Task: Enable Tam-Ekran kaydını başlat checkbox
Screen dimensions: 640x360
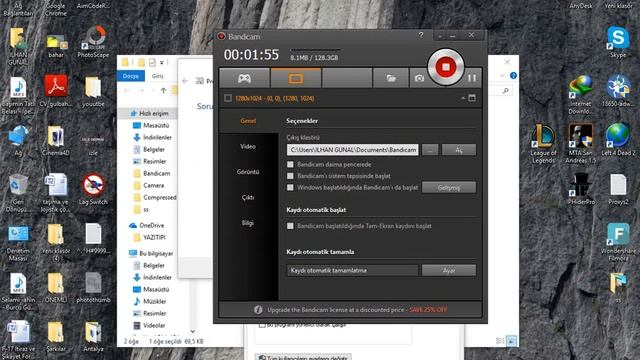Action: [x=290, y=226]
